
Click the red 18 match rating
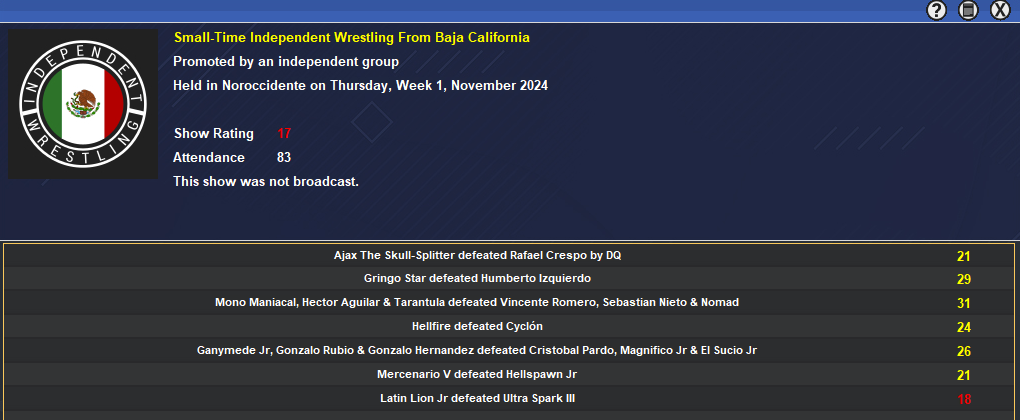click(964, 399)
